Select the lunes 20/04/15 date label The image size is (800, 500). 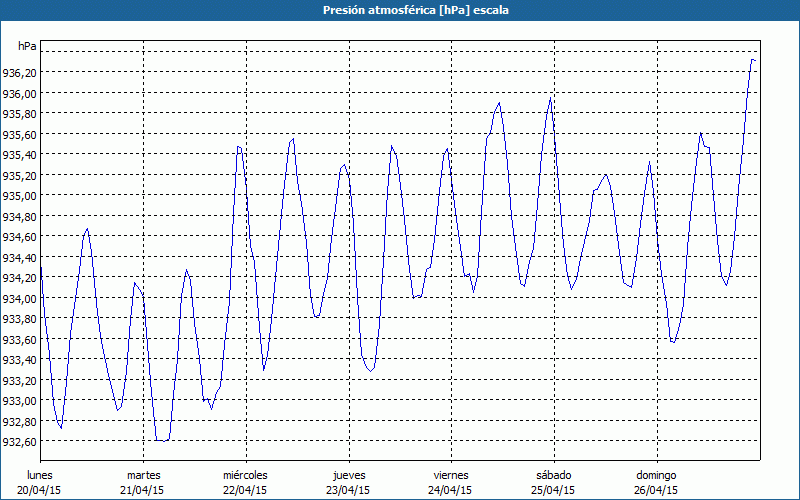(x=40, y=482)
